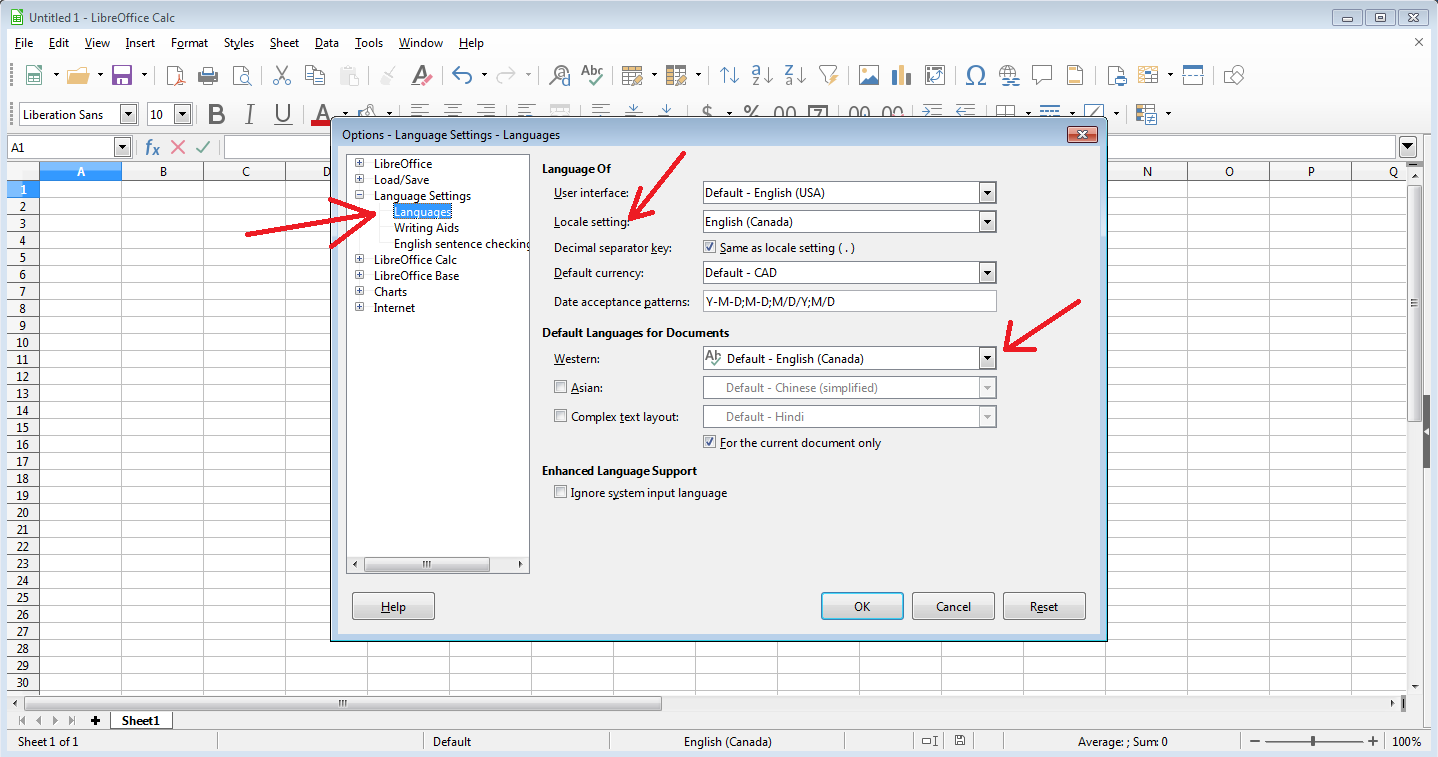Tick Ignore system input language
Image resolution: width=1438 pixels, height=757 pixels.
pos(560,493)
